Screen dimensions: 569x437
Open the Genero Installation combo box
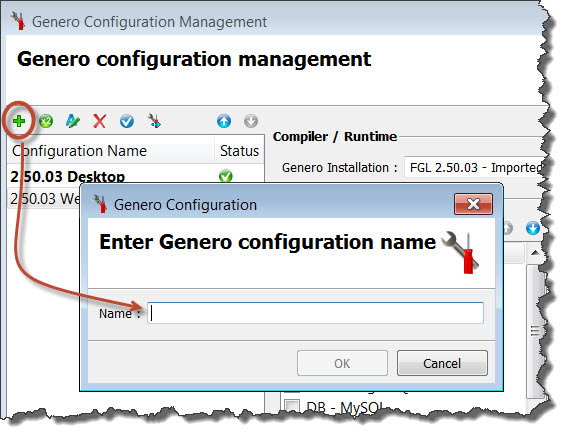[474, 168]
